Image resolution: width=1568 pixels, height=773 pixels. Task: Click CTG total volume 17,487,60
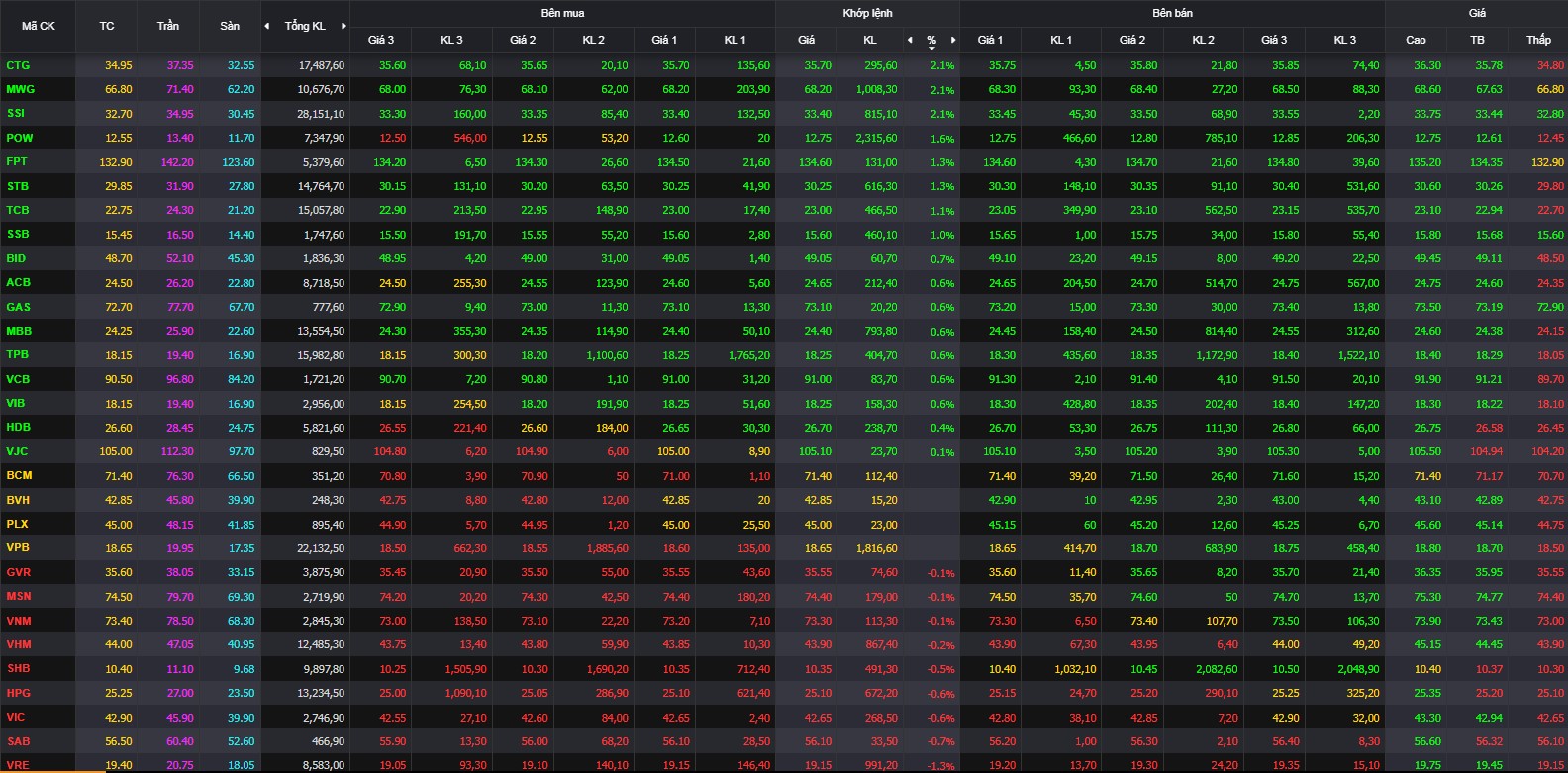point(322,65)
